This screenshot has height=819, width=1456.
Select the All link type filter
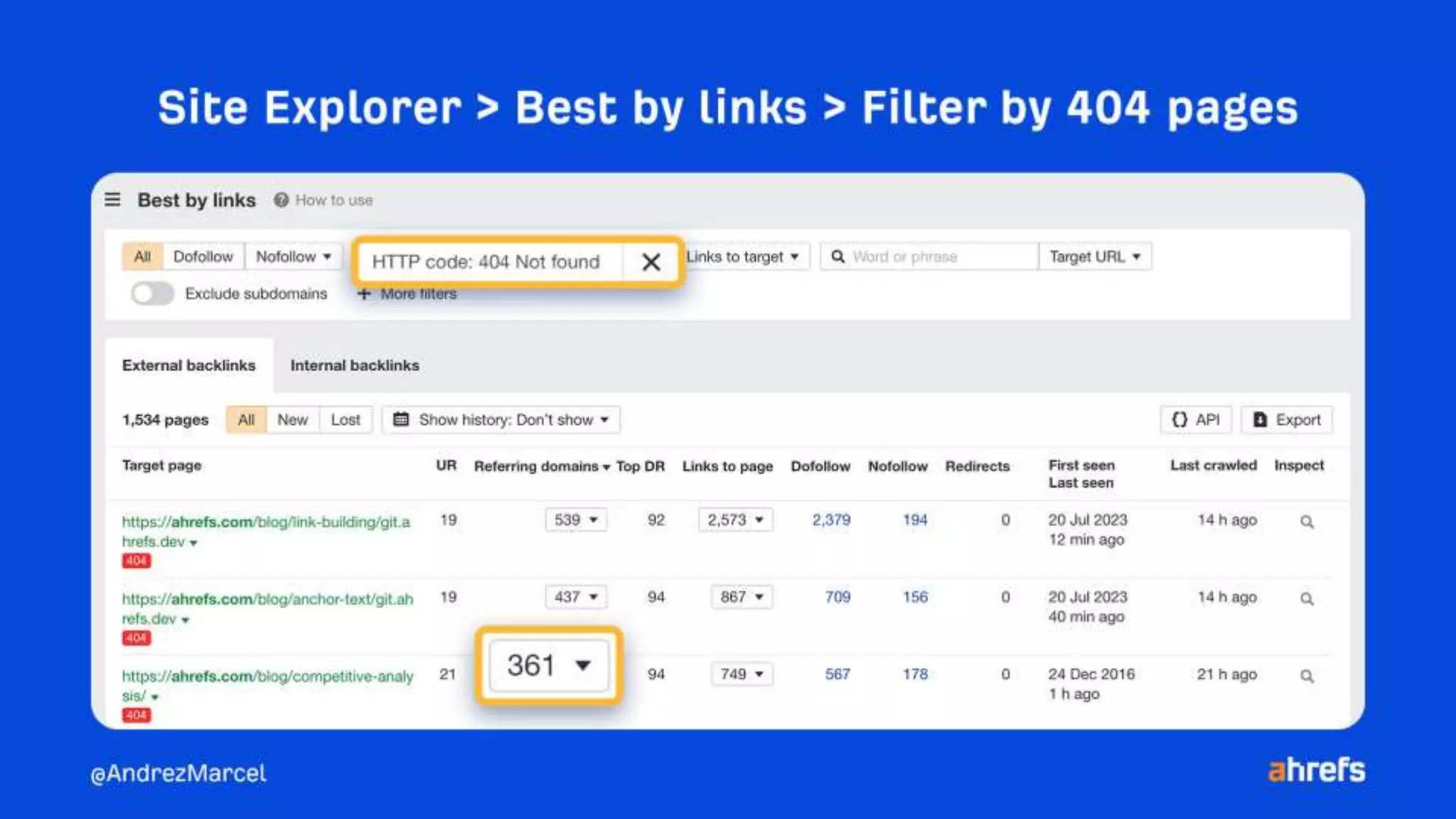pos(142,257)
